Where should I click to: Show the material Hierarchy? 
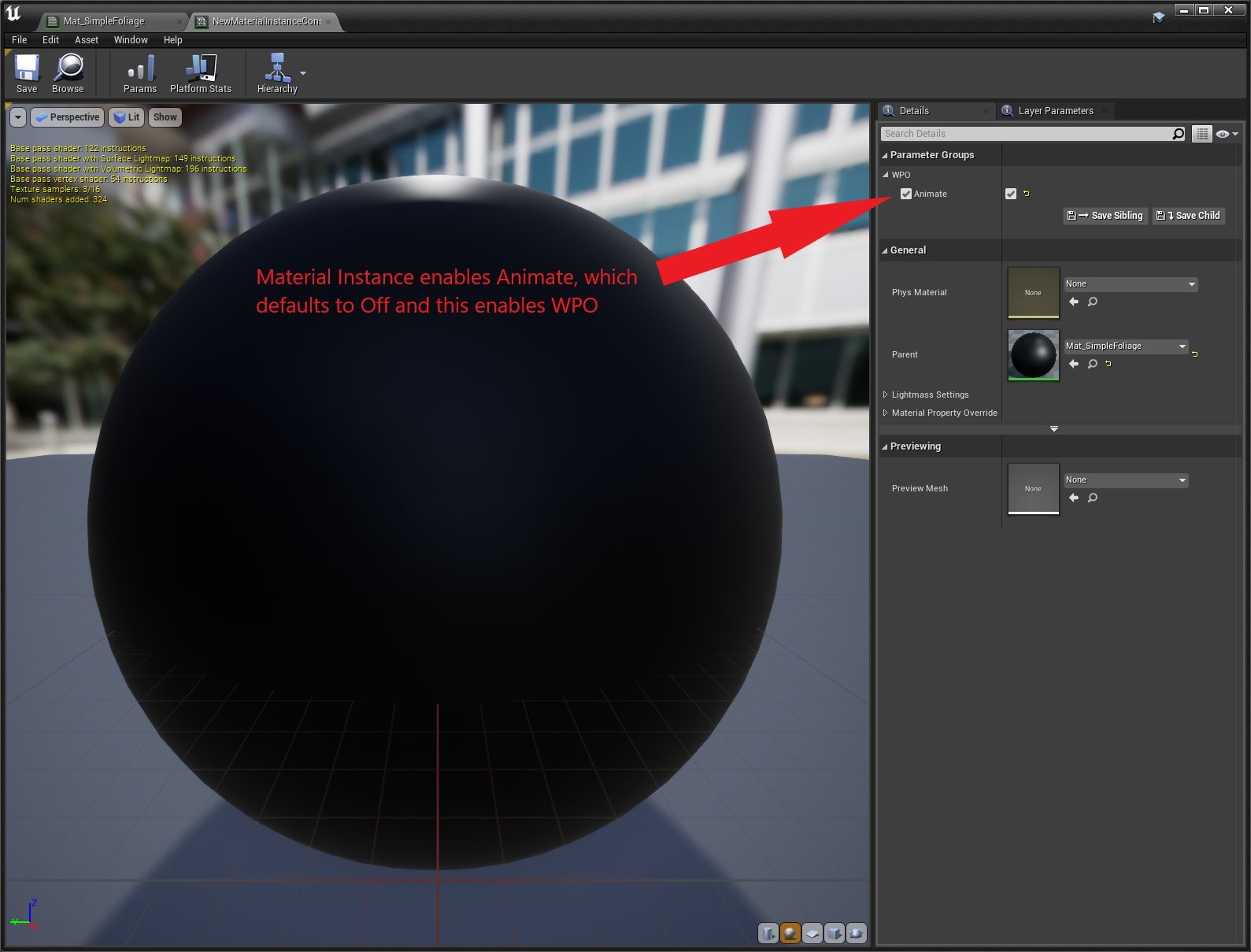click(277, 73)
